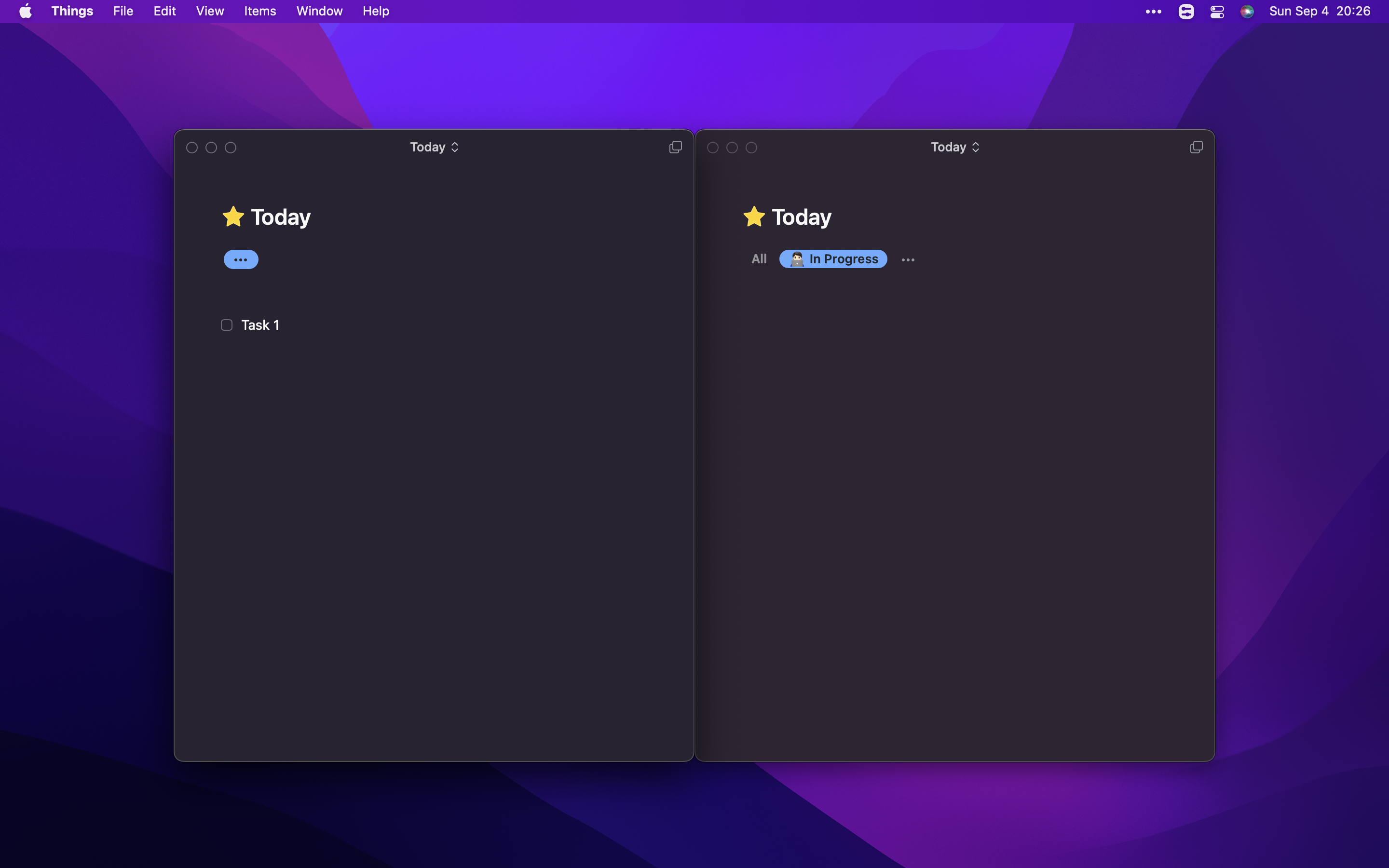Open new window icon in right window
Screen dimensions: 1389x868
(x=1196, y=148)
